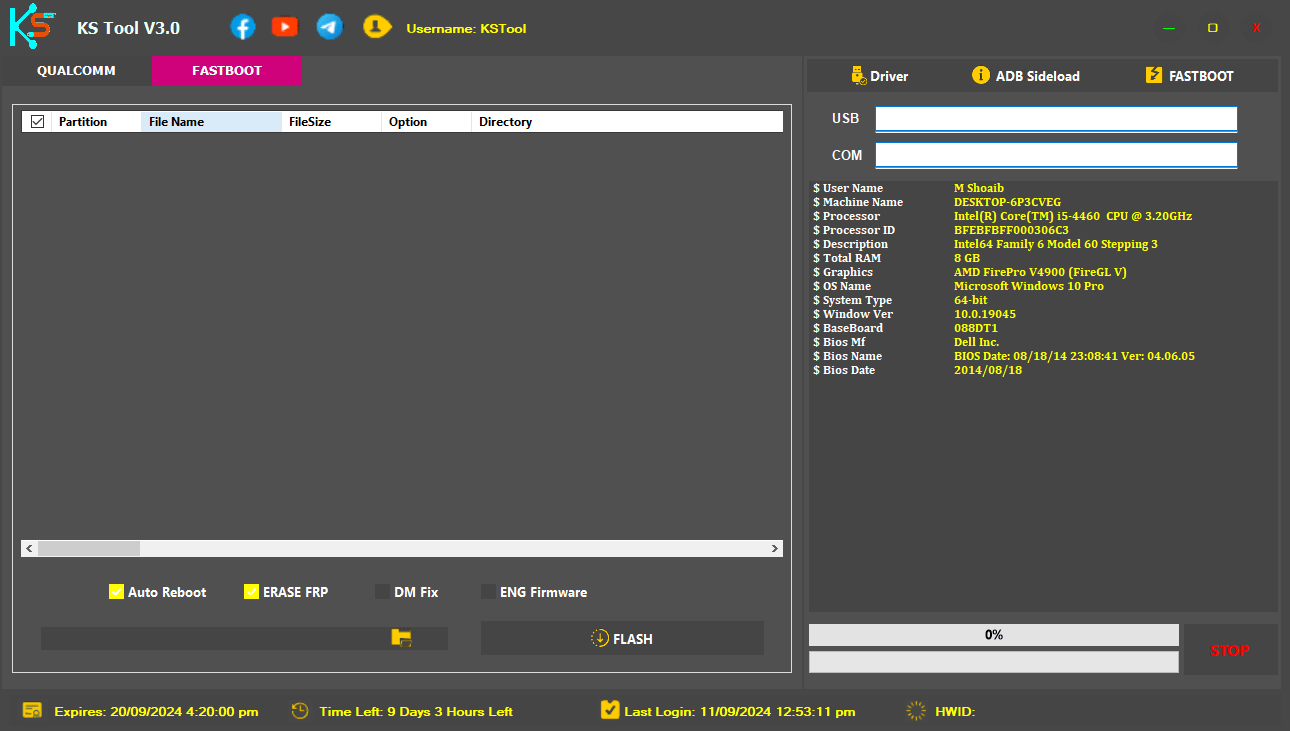The height and width of the screenshot is (731, 1290).
Task: Enable the DM Fix checkbox
Action: (382, 592)
